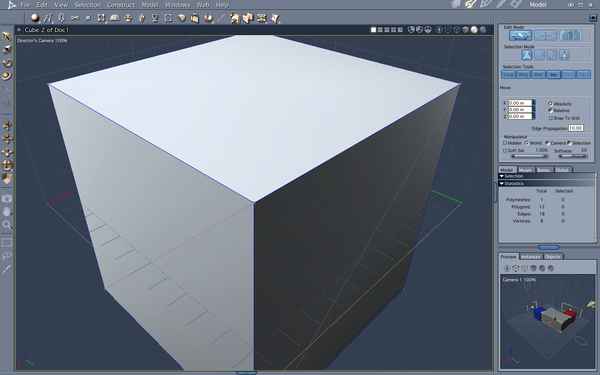Open the Render room film icon
Viewport: 600px width, 375px height.
(516, 4)
